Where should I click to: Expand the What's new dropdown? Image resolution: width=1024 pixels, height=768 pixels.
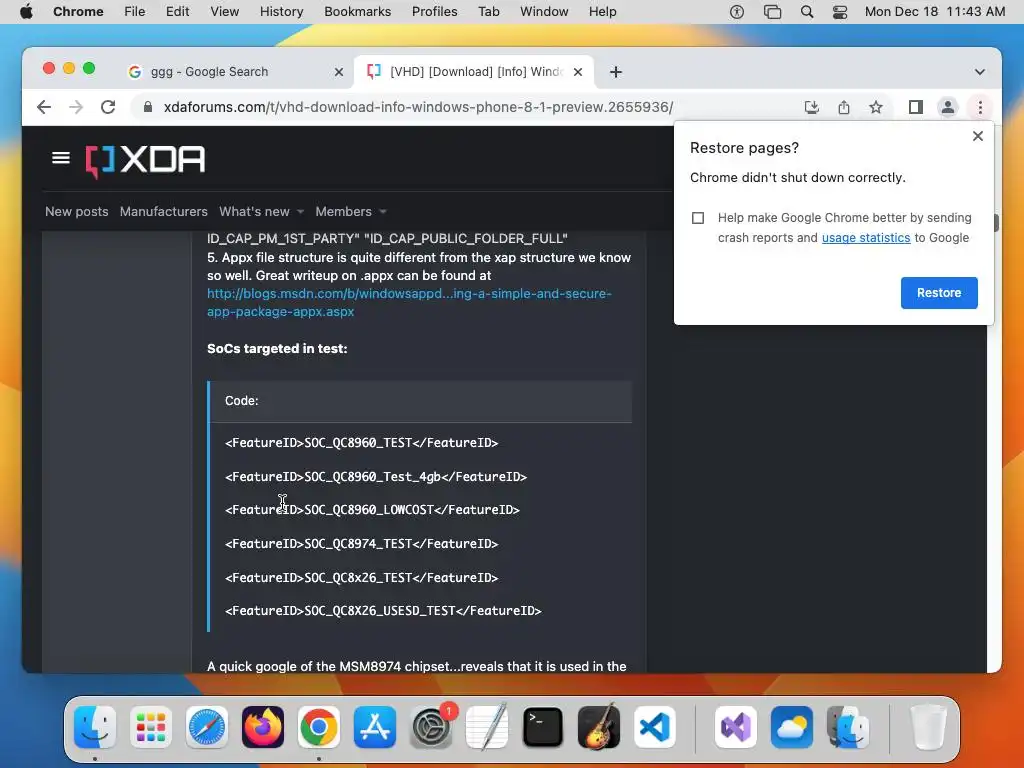pos(300,212)
